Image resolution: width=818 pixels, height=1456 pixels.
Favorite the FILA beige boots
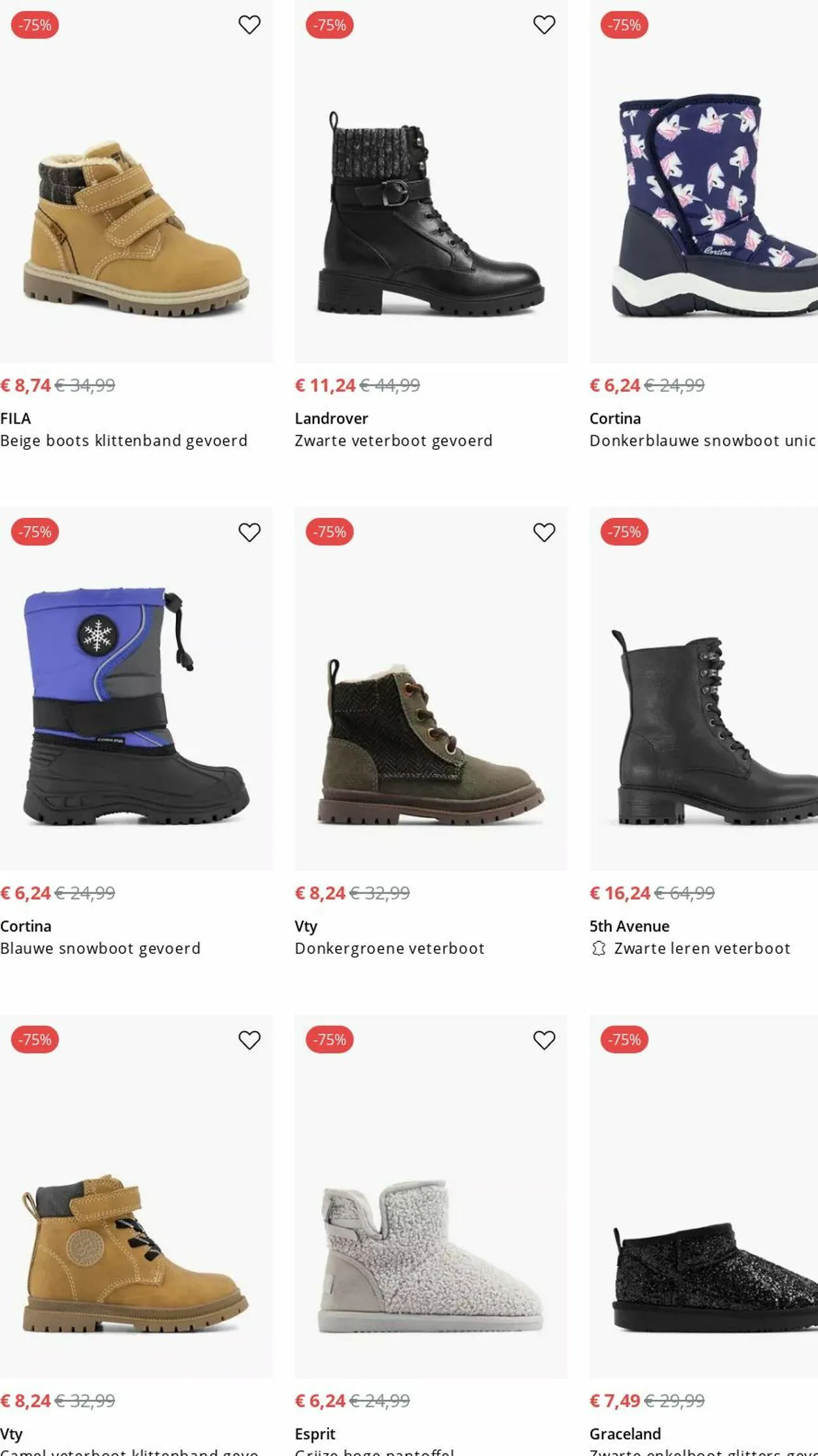(x=249, y=25)
